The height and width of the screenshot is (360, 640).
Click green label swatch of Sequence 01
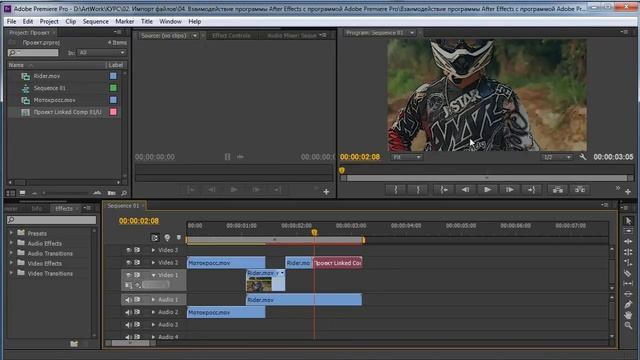point(113,88)
